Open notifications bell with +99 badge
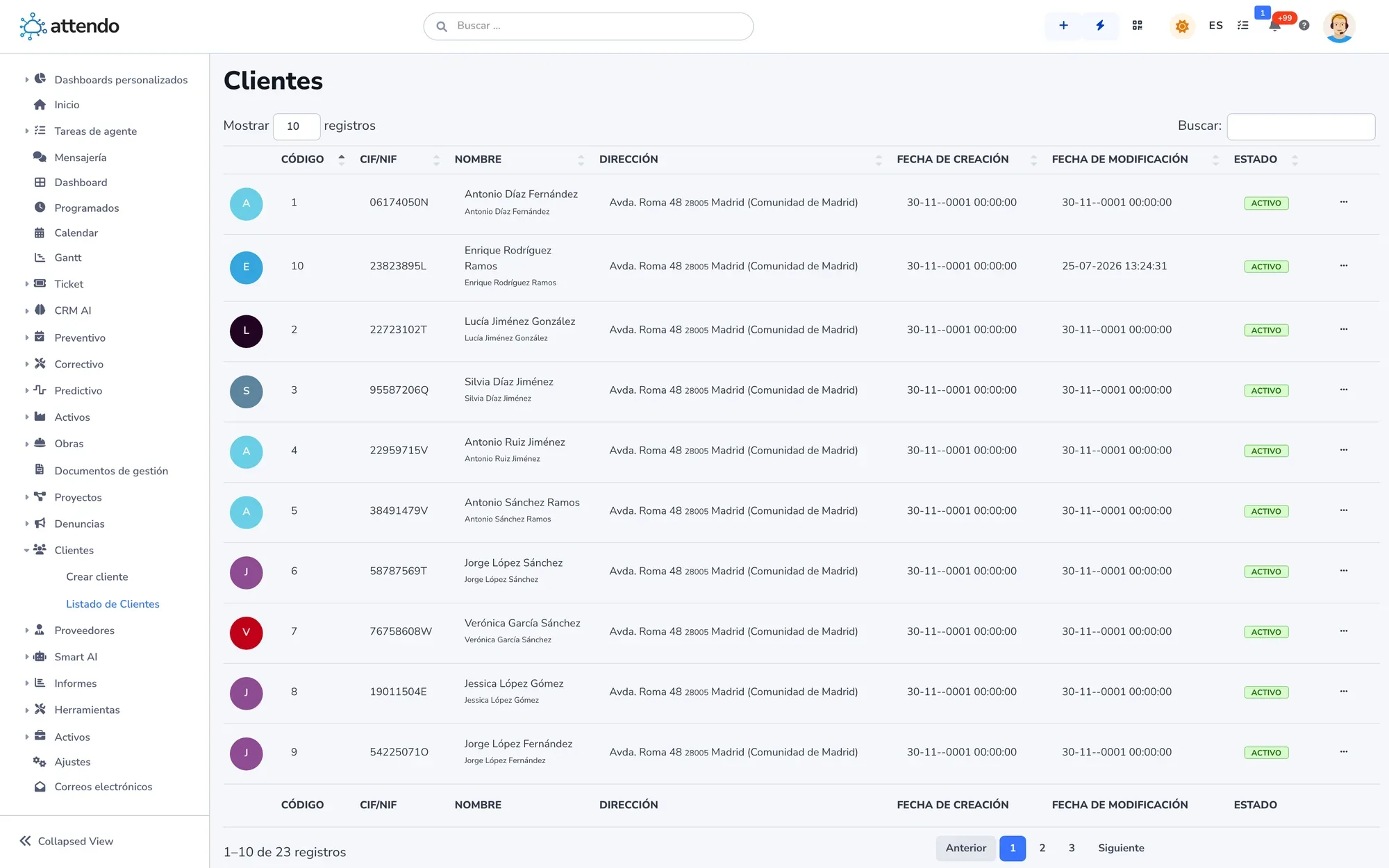The image size is (1389, 868). click(1274, 26)
